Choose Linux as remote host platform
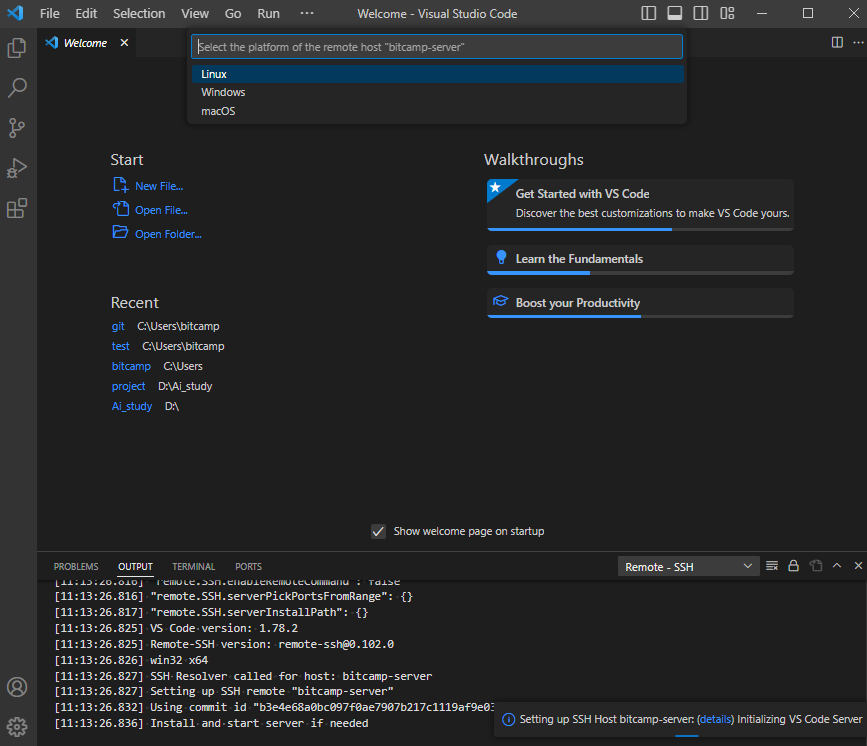This screenshot has height=746, width=867. point(437,74)
